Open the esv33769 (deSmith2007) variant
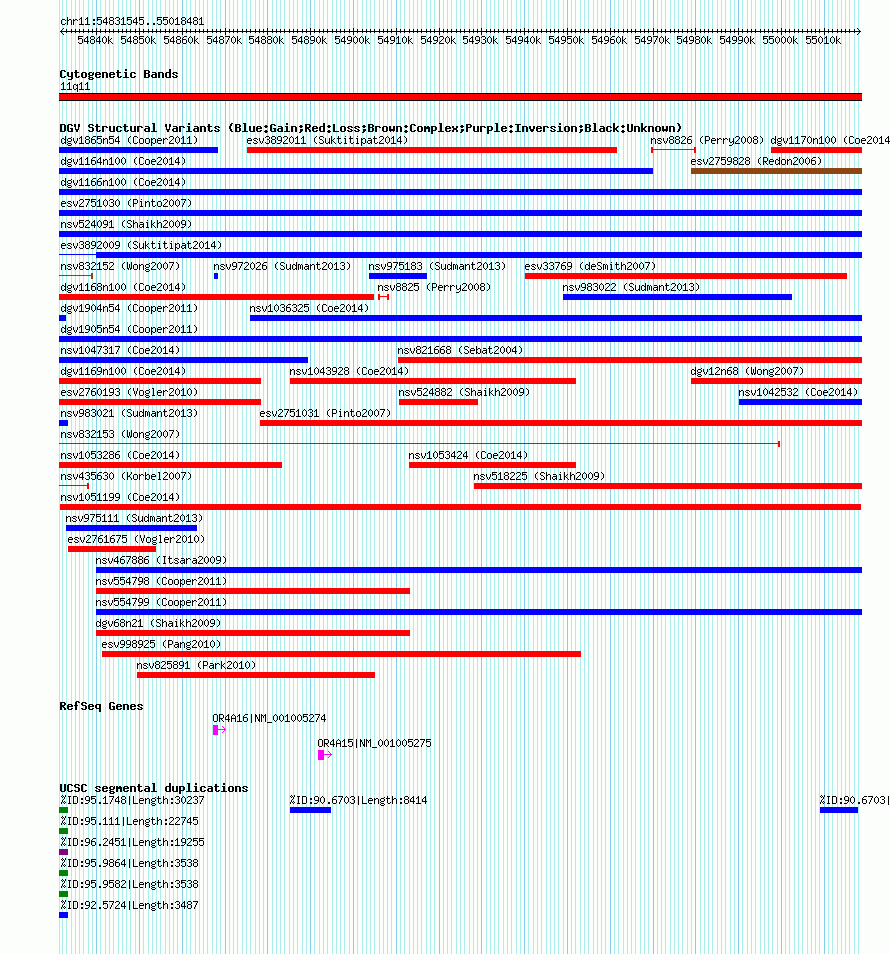This screenshot has width=890, height=954. (686, 276)
